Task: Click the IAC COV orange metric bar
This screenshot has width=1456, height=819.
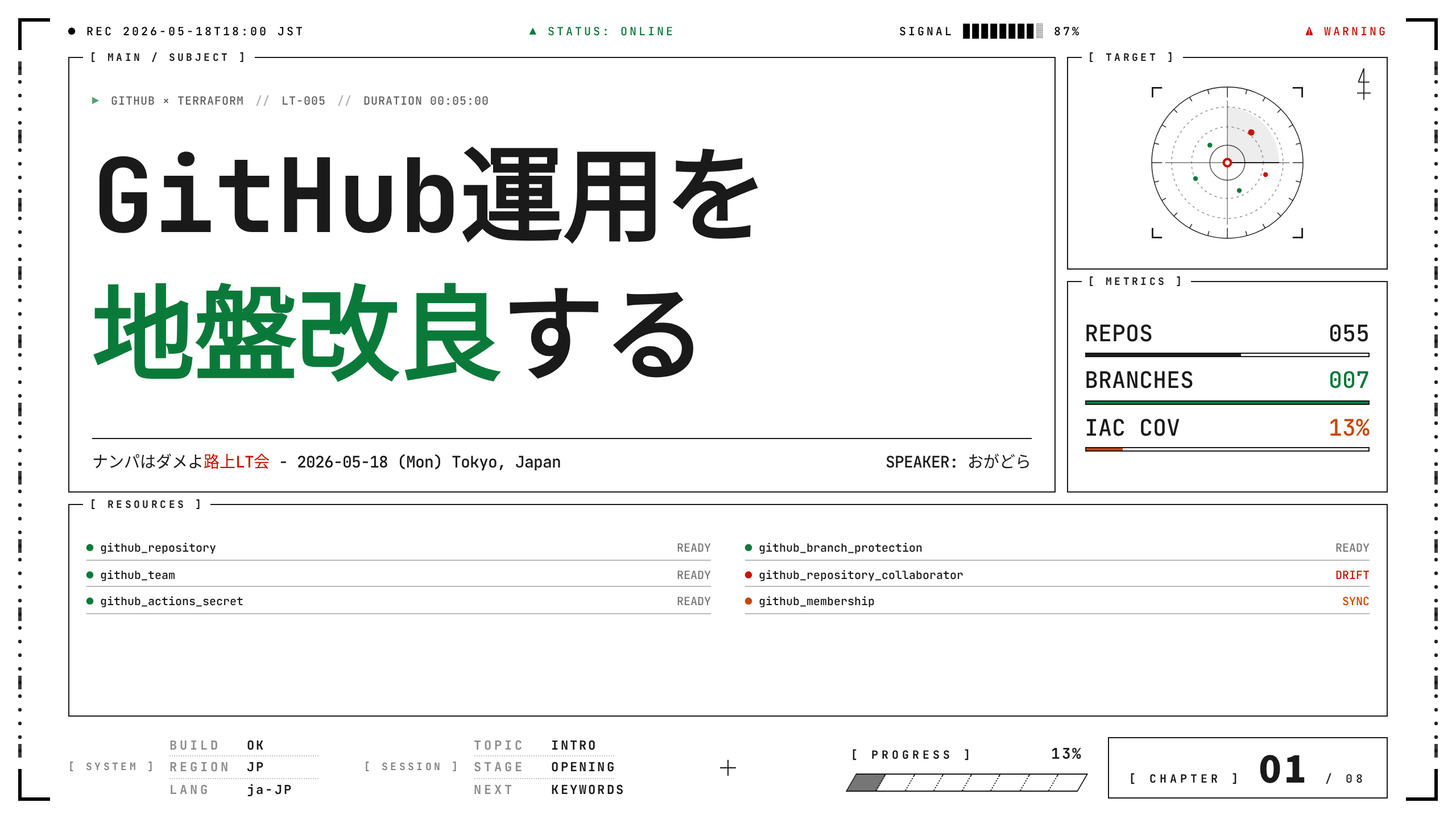Action: click(1227, 449)
